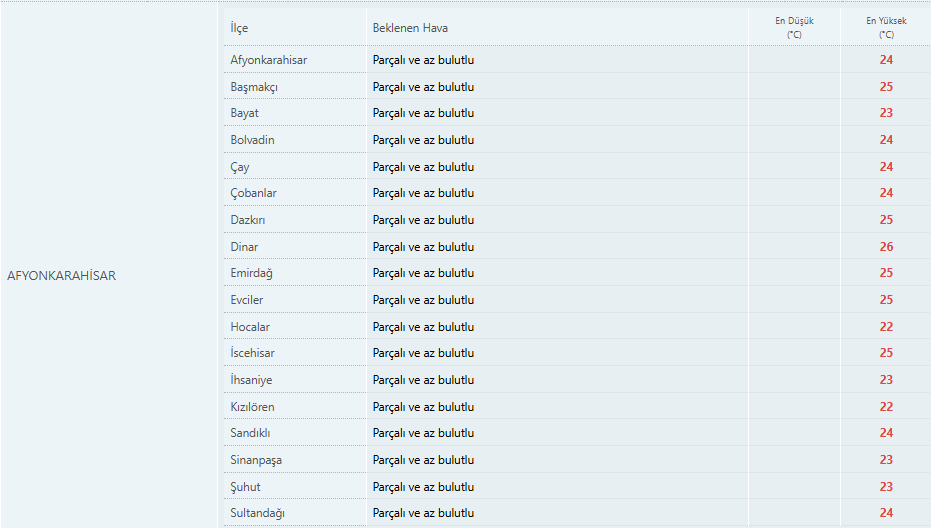This screenshot has height=528, width=931.
Task: Click the Şuhut district name
Action: point(245,487)
